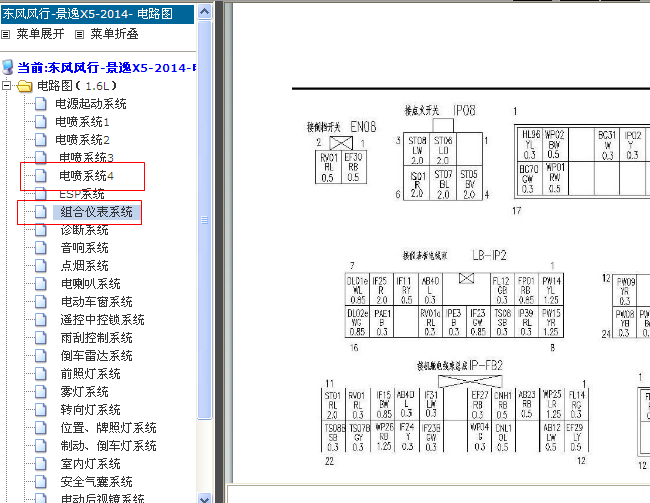The width and height of the screenshot is (650, 503).
Task: Open the 制动、倒车灯系统 diagram
Action: pos(109,446)
